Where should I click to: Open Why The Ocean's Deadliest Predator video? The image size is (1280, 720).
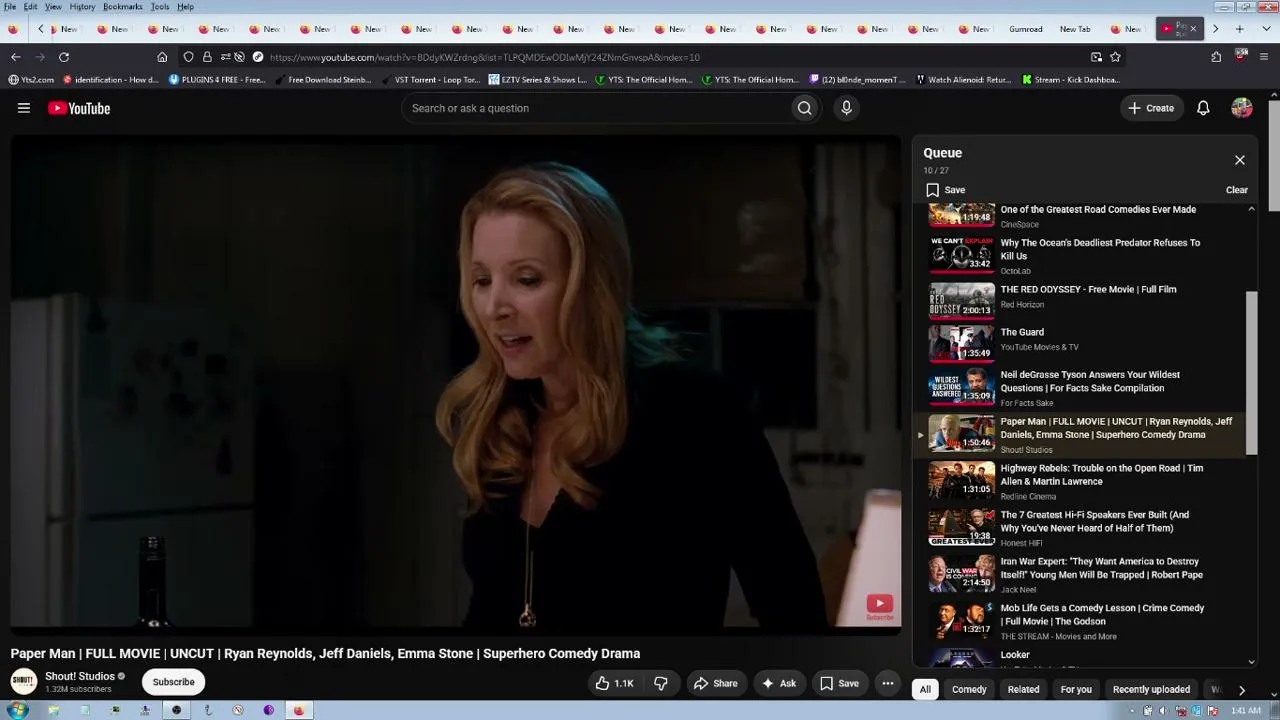click(x=1100, y=249)
